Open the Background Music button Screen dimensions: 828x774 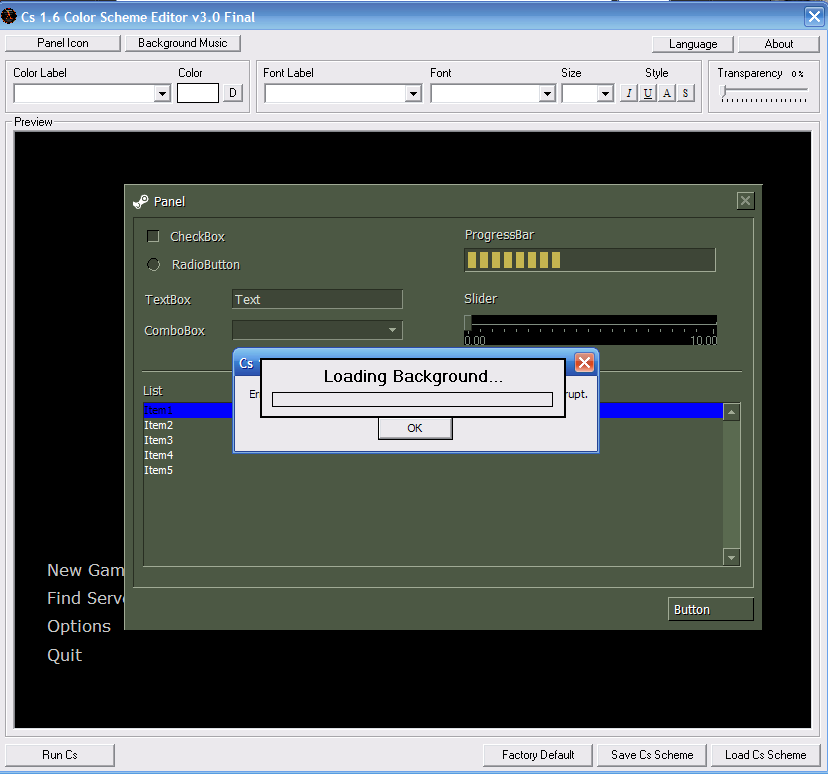(183, 43)
